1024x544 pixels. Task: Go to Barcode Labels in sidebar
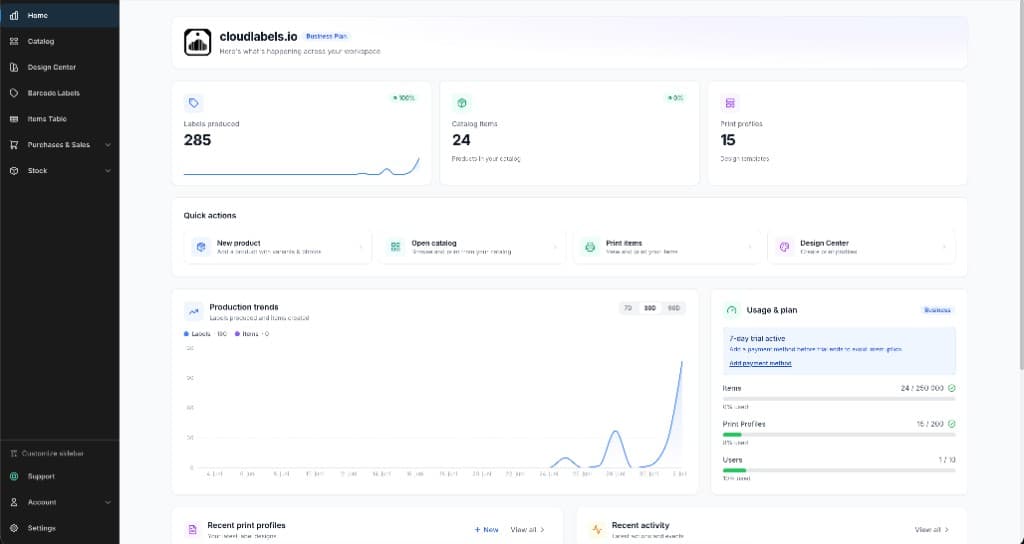coord(59,93)
